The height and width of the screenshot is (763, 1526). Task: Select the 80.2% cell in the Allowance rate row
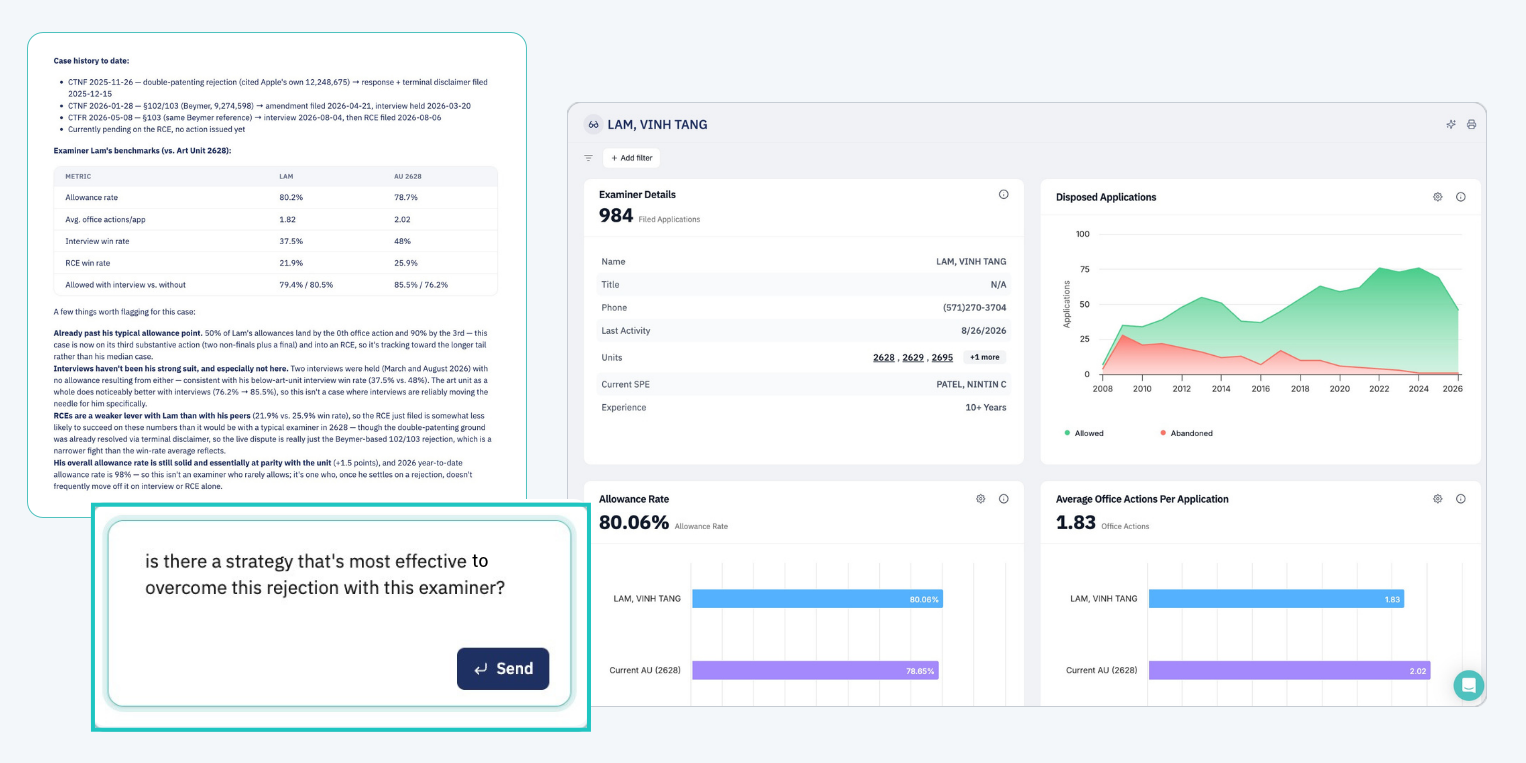coord(291,197)
